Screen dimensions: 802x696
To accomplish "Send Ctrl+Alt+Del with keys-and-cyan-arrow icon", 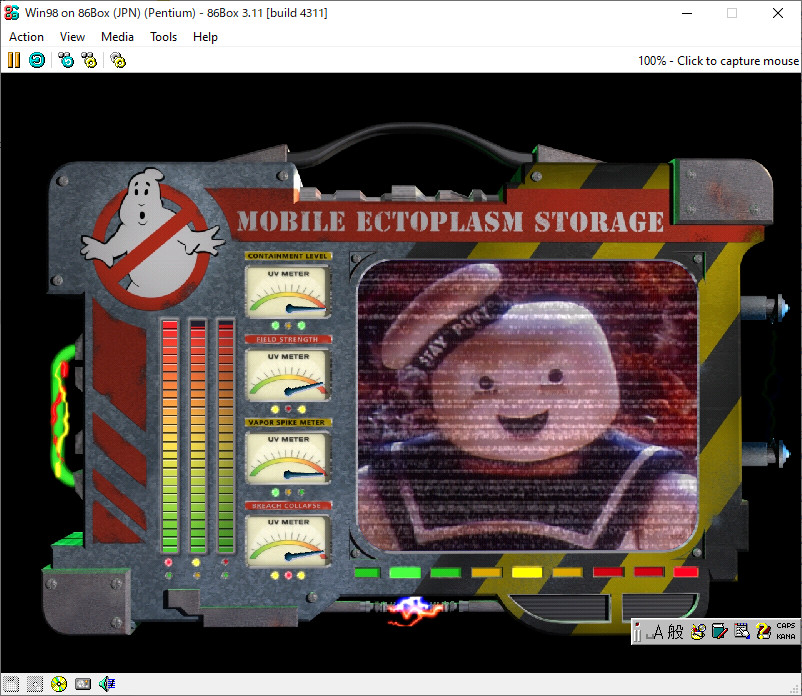I will 66,60.
